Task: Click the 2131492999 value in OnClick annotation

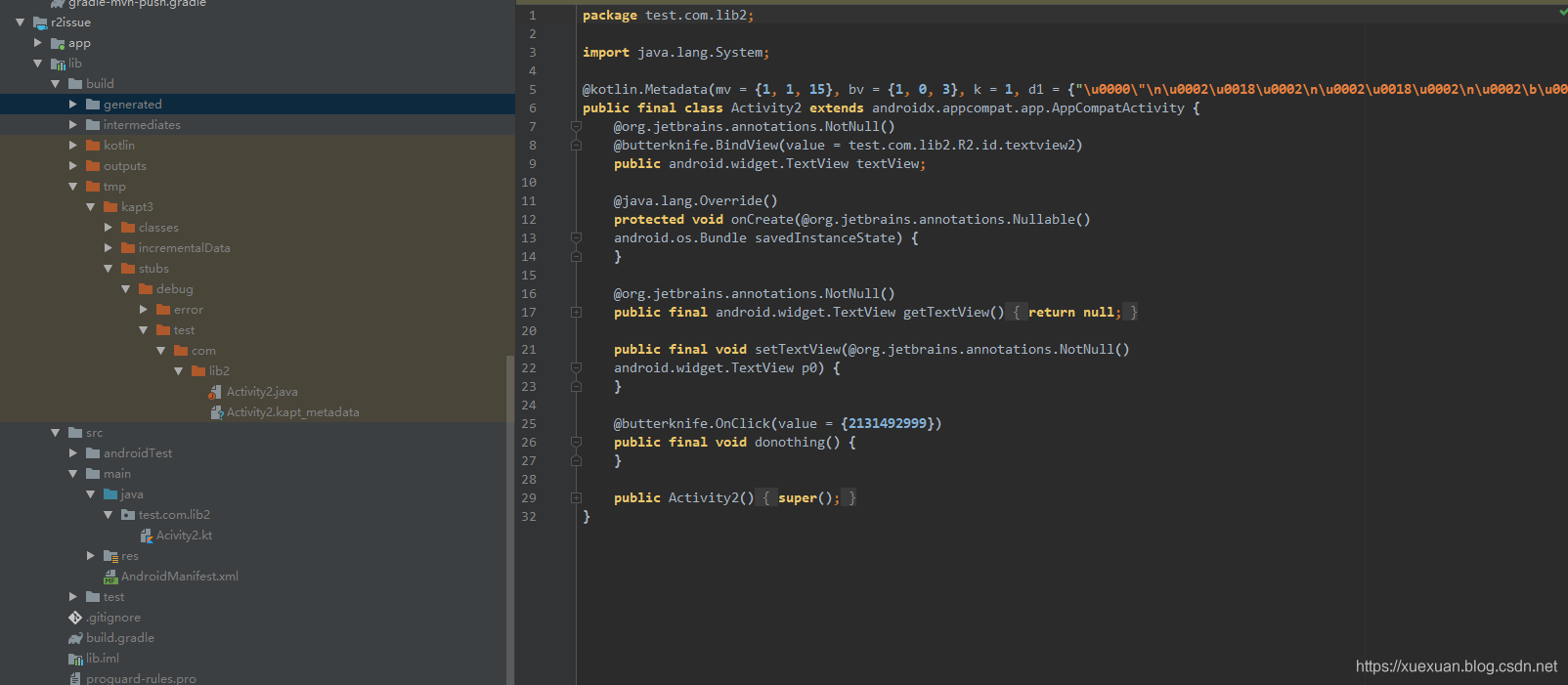Action: tap(888, 424)
